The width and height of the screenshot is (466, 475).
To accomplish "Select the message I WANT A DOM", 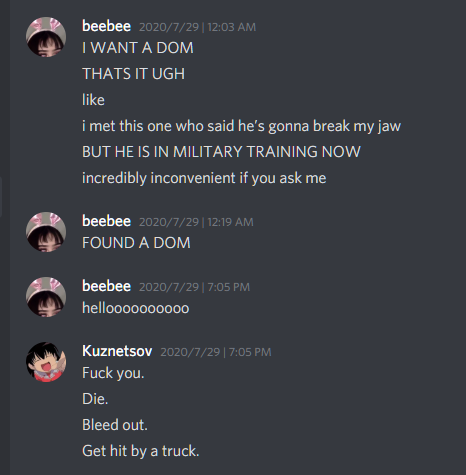I will 138,48.
